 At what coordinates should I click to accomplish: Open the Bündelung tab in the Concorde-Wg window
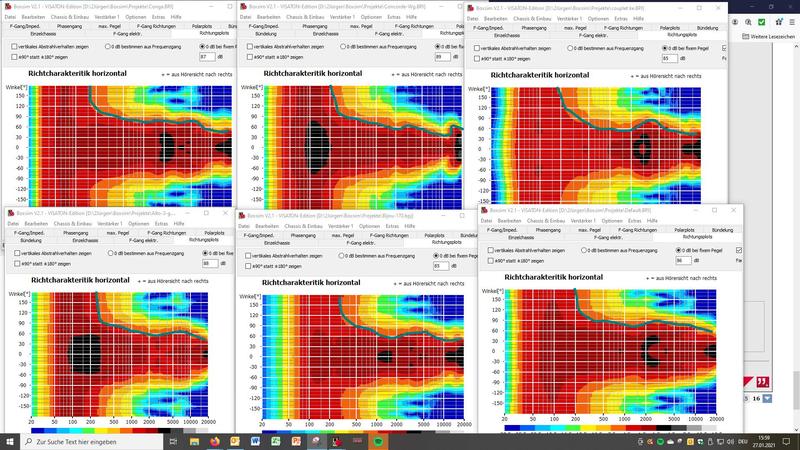click(266, 34)
